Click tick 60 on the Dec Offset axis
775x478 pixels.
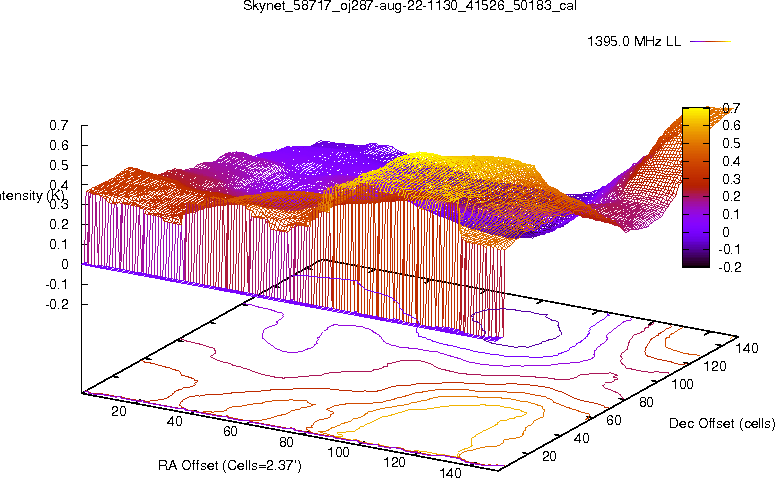[614, 420]
